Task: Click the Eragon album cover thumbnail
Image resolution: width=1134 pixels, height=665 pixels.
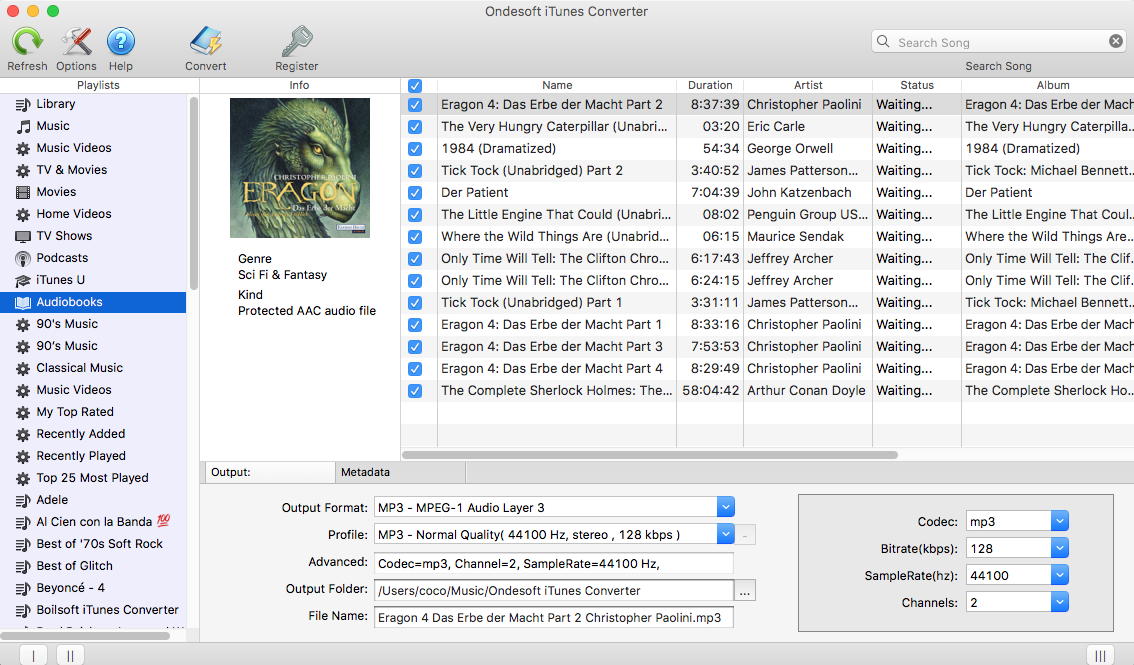Action: (x=299, y=168)
